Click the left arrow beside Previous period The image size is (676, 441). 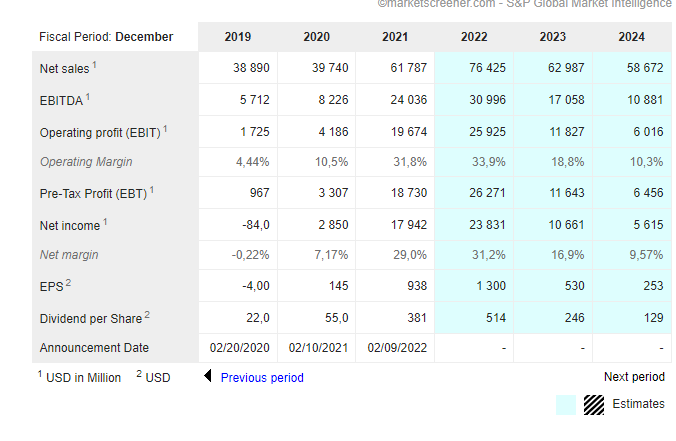point(208,375)
